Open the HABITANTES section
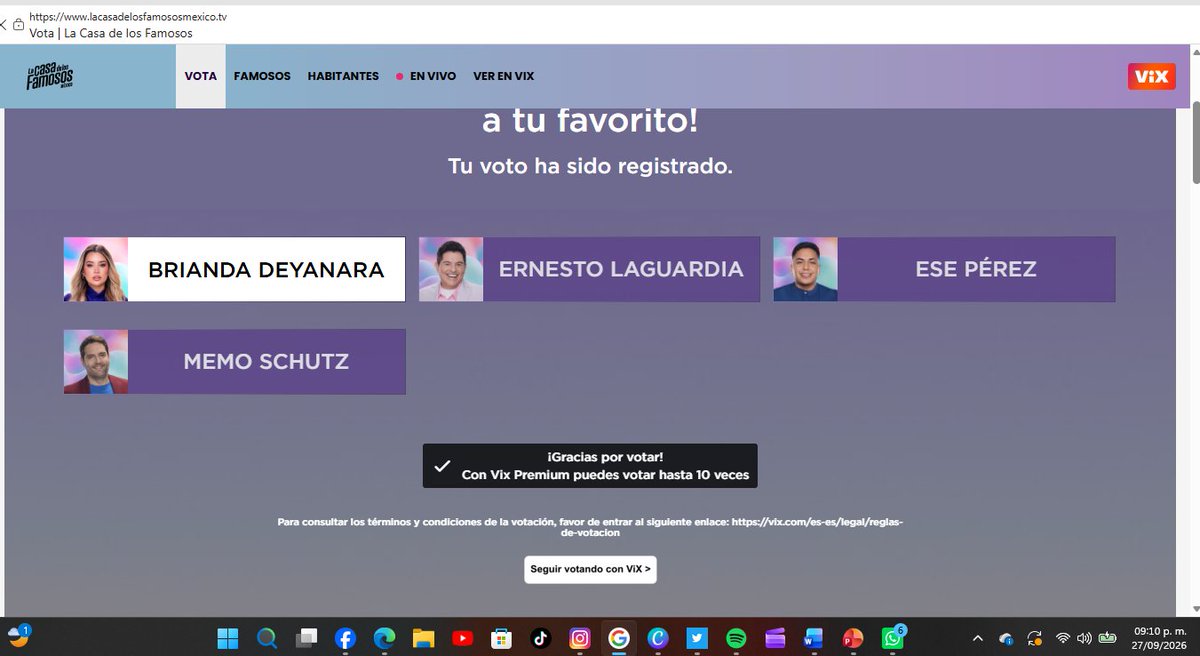 pos(343,76)
